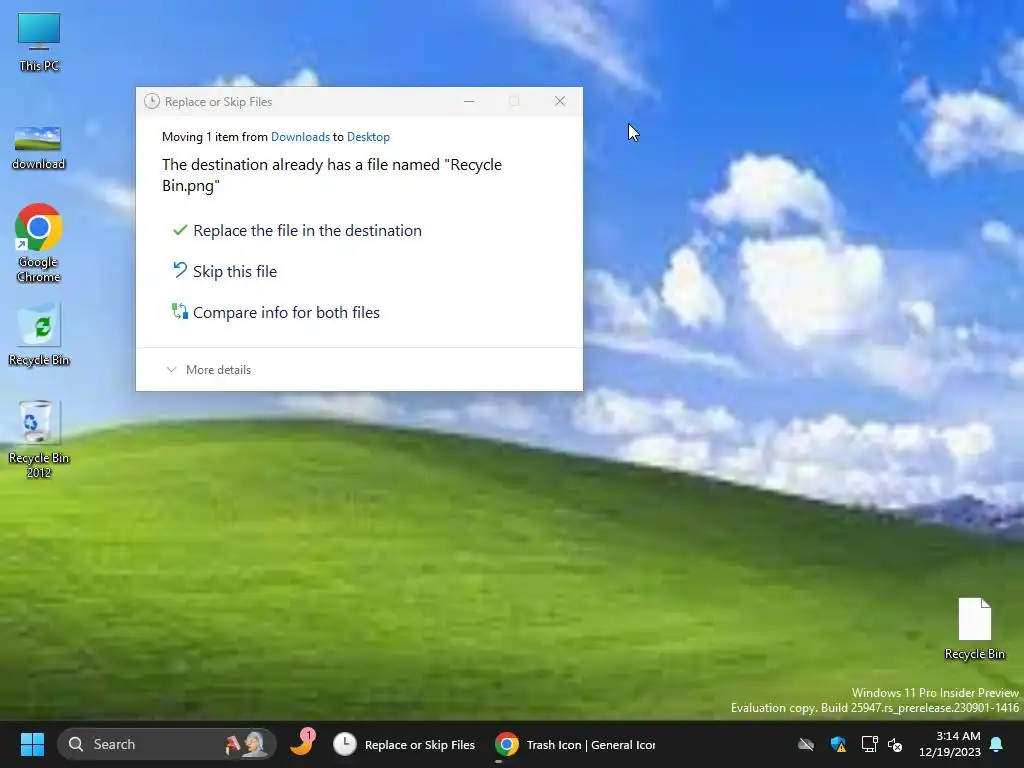Open the clock showing 3:14 AM
Viewport: 1024px width, 768px height.
click(950, 744)
